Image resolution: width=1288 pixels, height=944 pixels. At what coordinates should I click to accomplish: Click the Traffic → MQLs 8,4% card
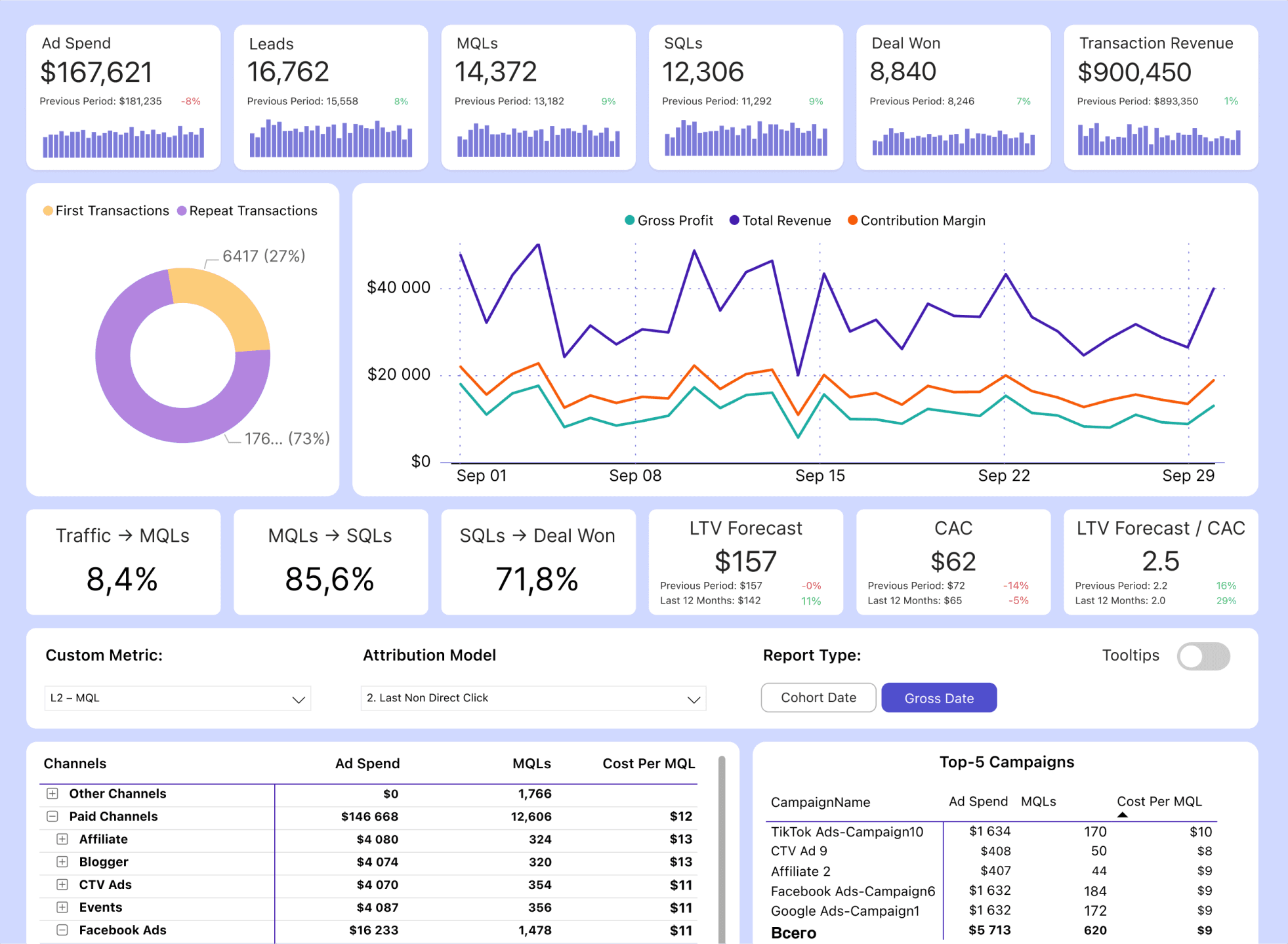123,562
